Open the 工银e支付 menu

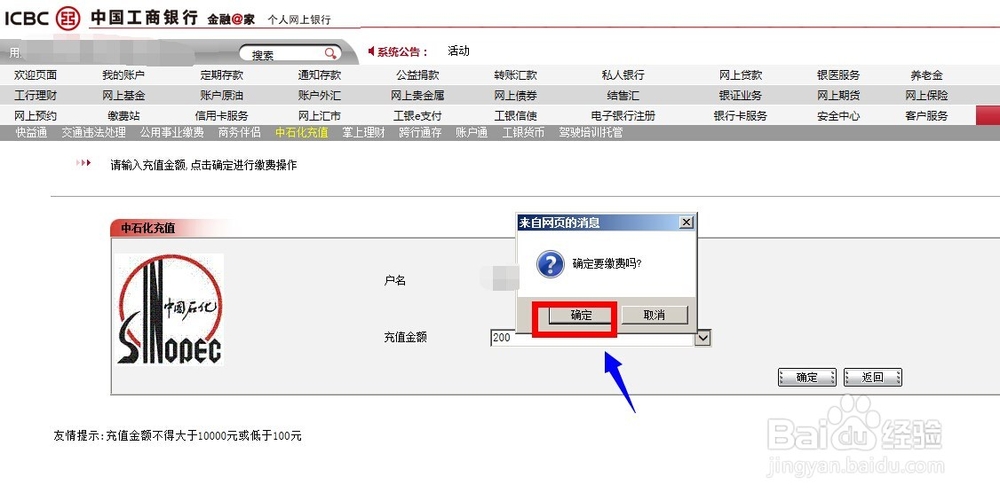coord(417,116)
